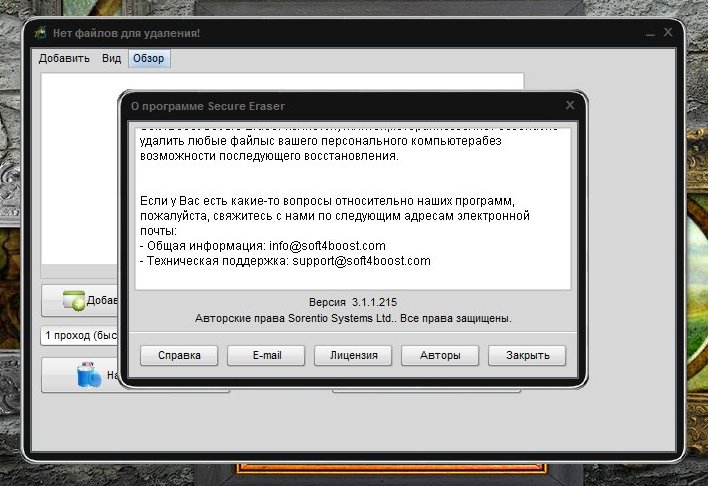Click the E-mail button
This screenshot has width=708, height=486.
266,355
